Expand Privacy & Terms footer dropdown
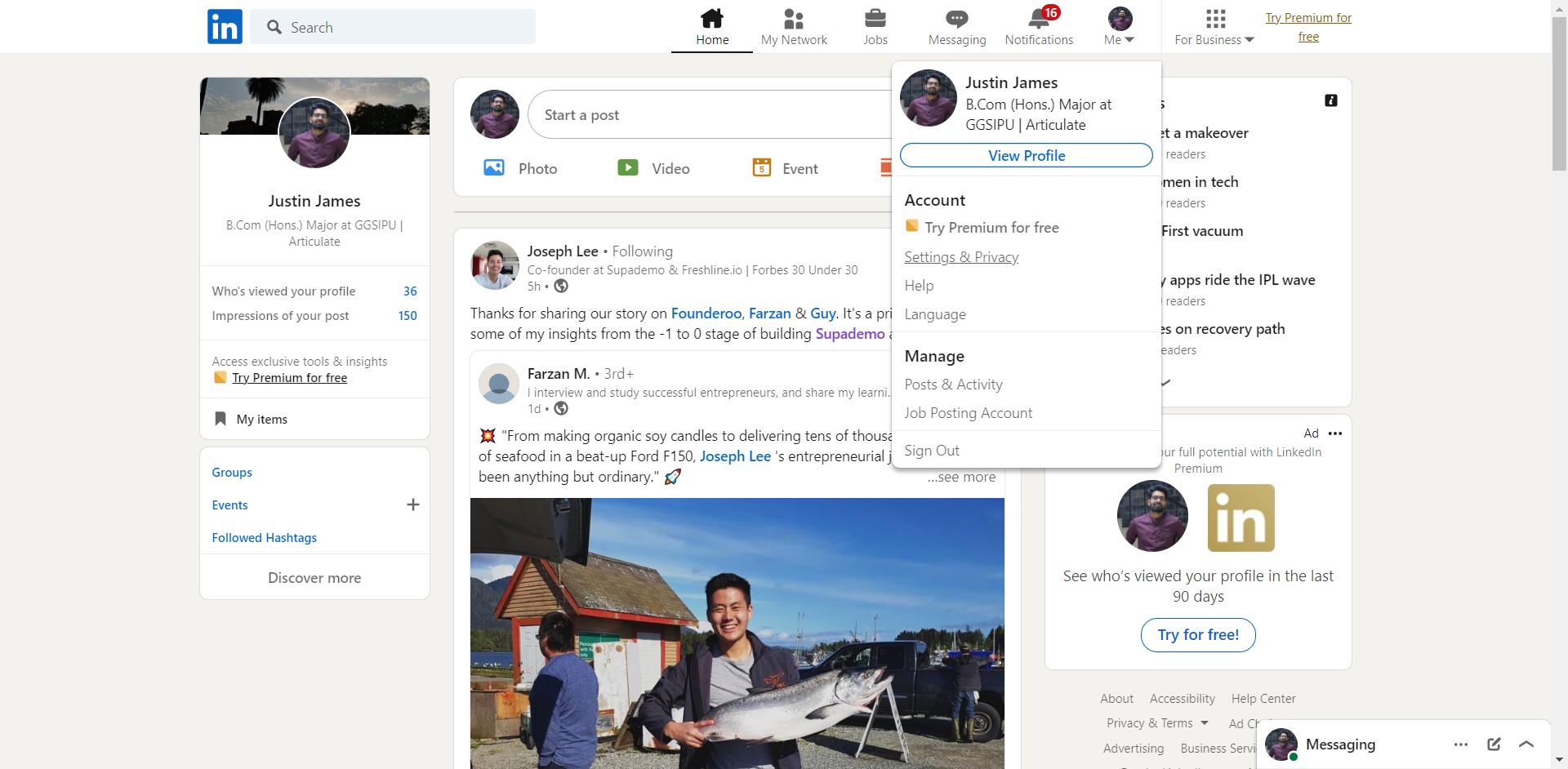Screen dimensions: 1568x769 (x=1204, y=722)
